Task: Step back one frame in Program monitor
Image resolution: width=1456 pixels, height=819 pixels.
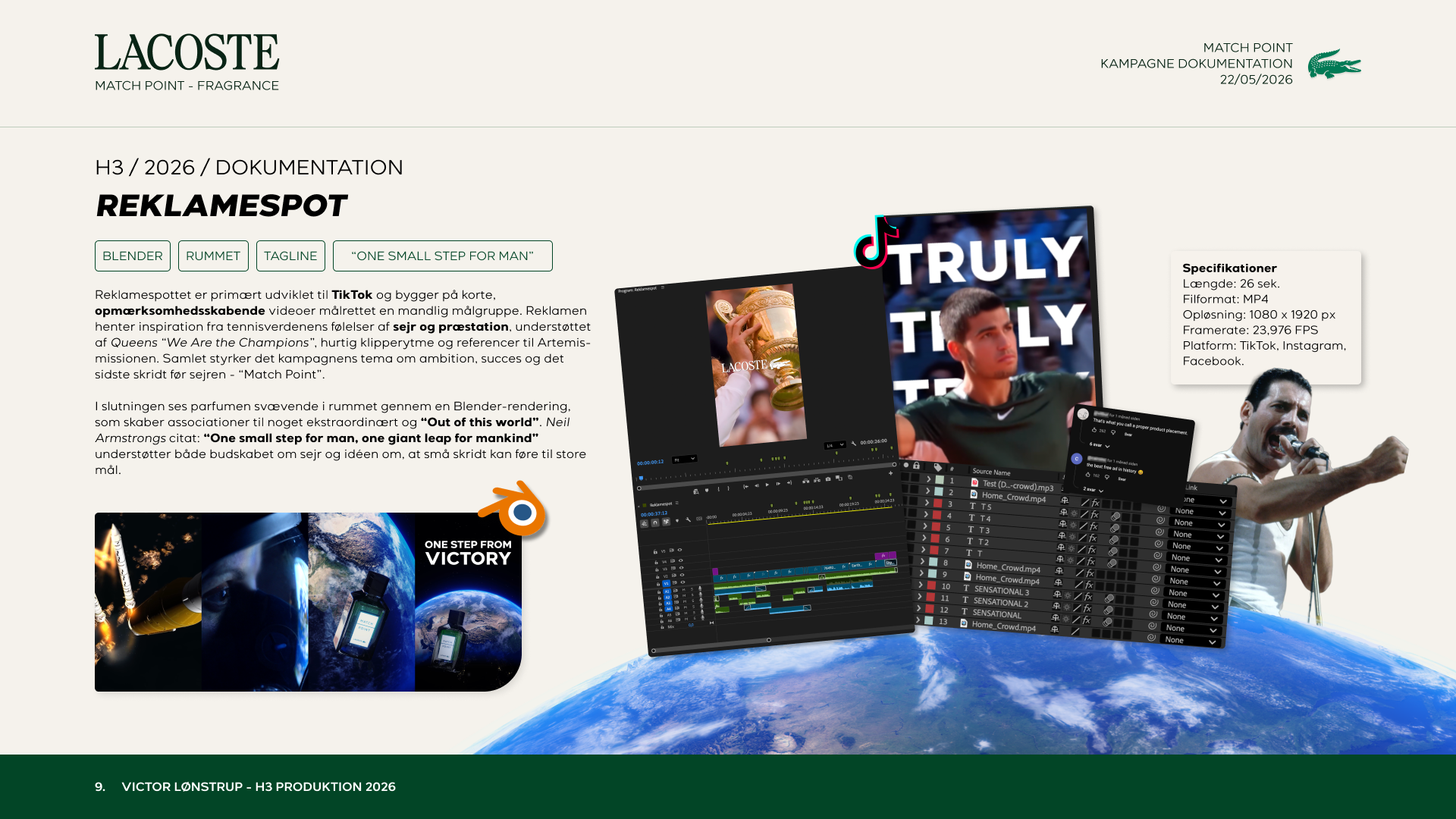Action: point(757,485)
